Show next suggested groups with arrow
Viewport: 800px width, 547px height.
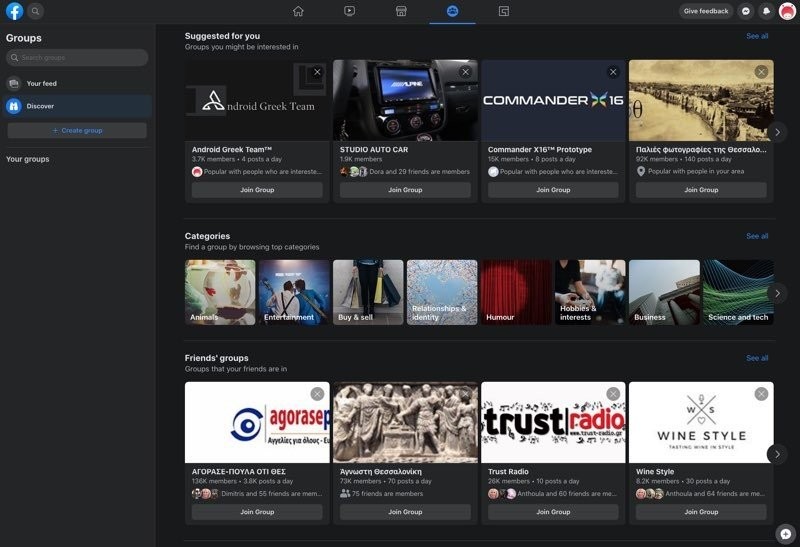[x=777, y=132]
